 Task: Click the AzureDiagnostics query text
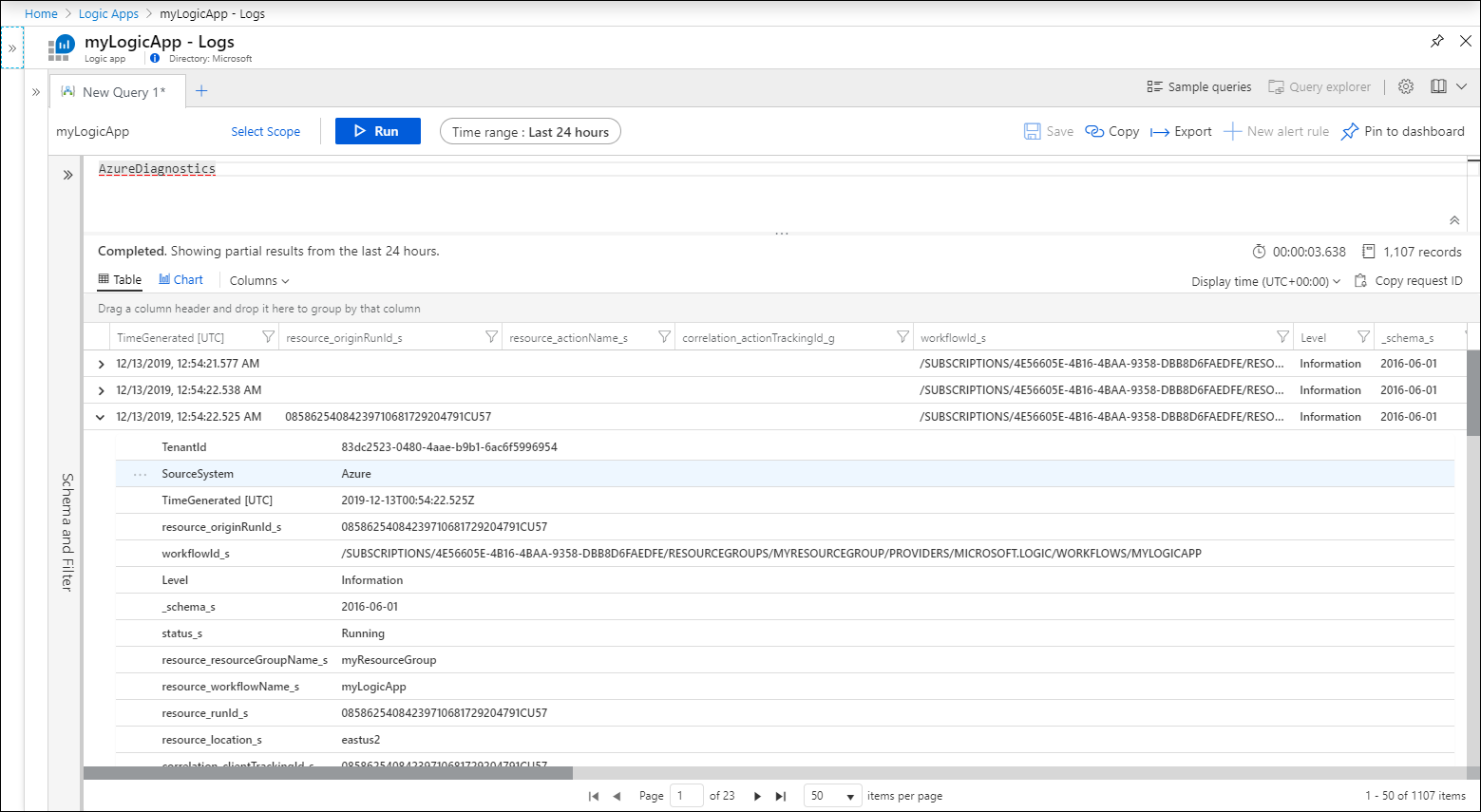(x=157, y=169)
